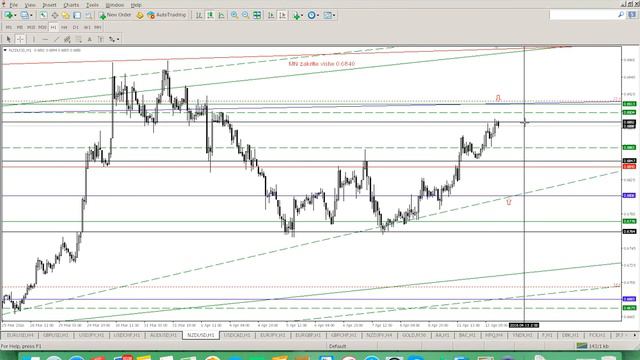Click the red horizontal price level line

tap(310, 167)
